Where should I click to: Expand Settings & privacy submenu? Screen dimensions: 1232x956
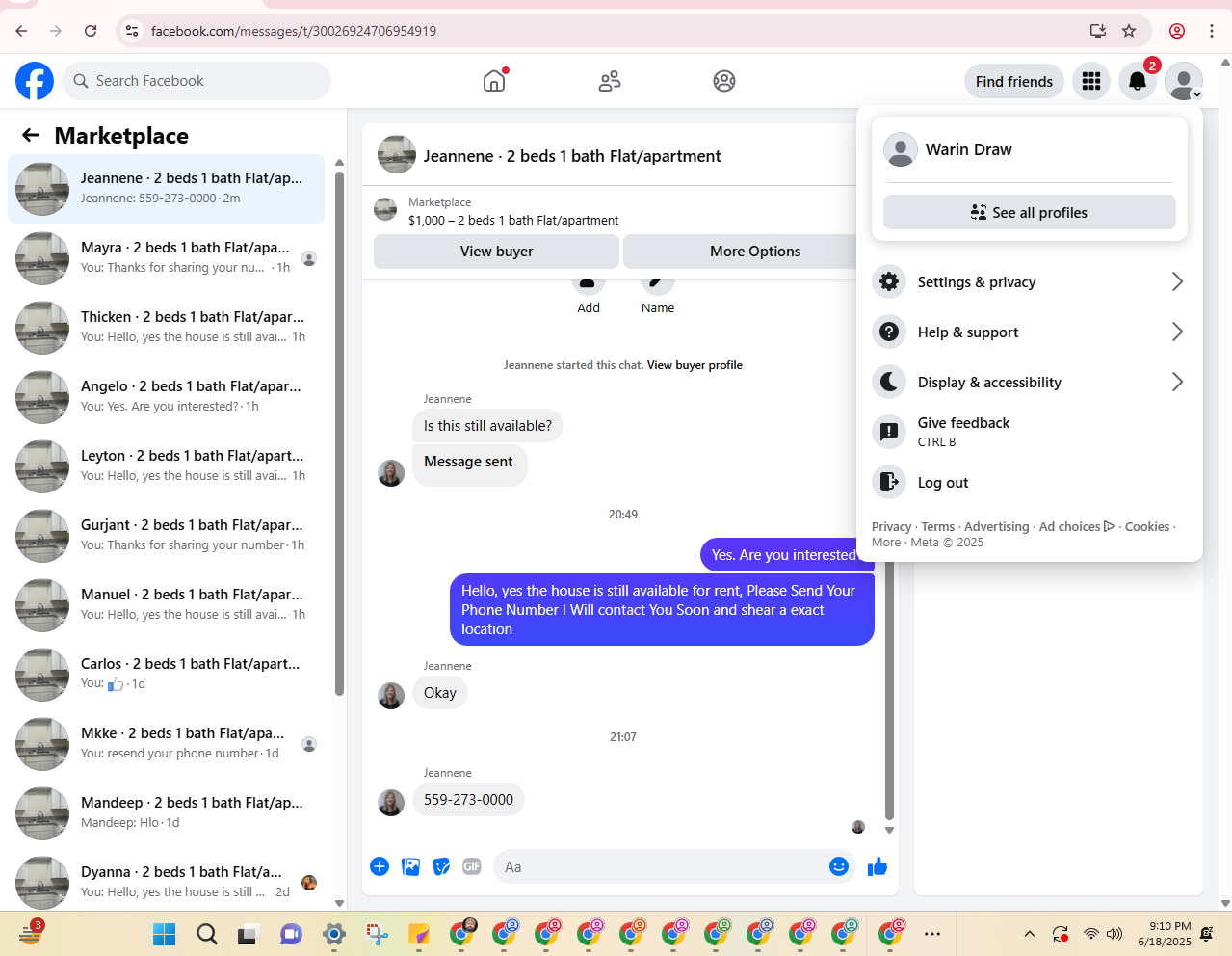1030,281
